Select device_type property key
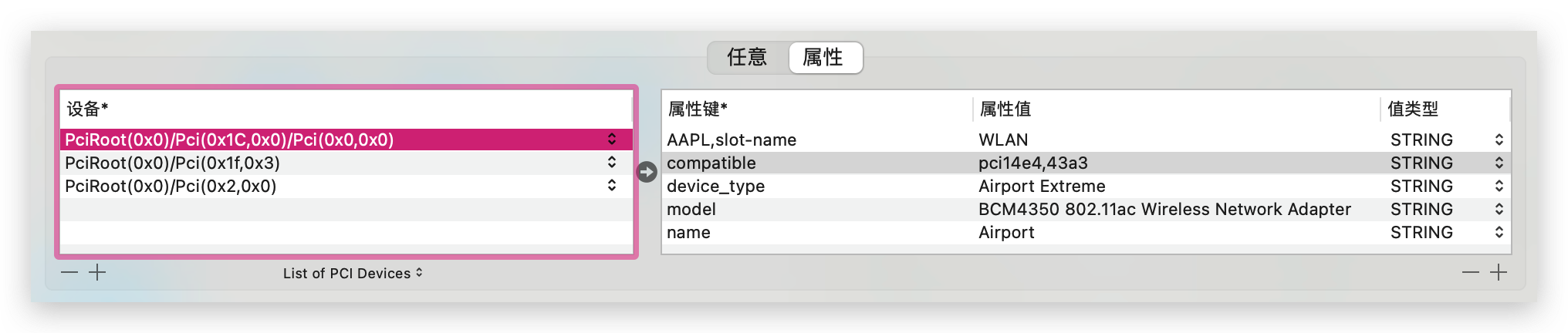Viewport: 1568px width, 333px height. pyautogui.click(x=715, y=186)
